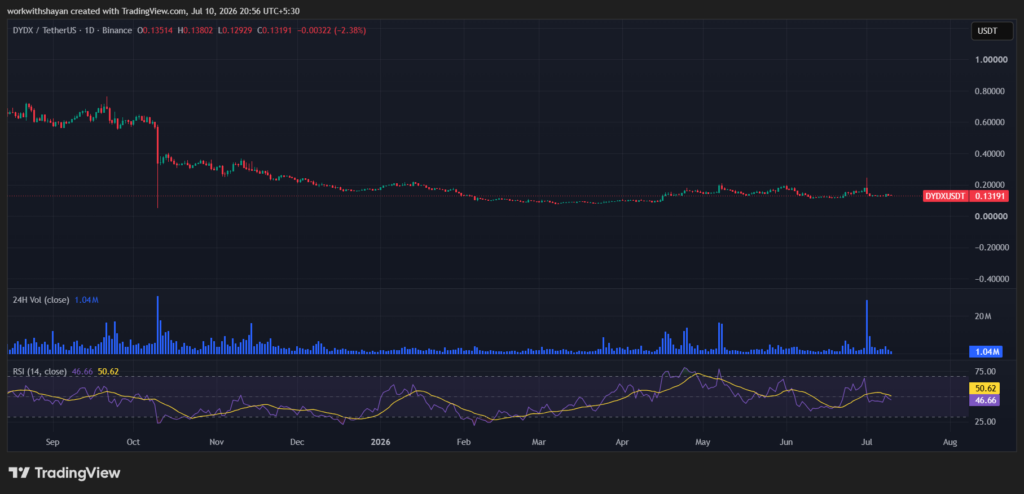This screenshot has width=1024, height=494.
Task: Click the 0.80000 price axis label
Action: (x=989, y=91)
